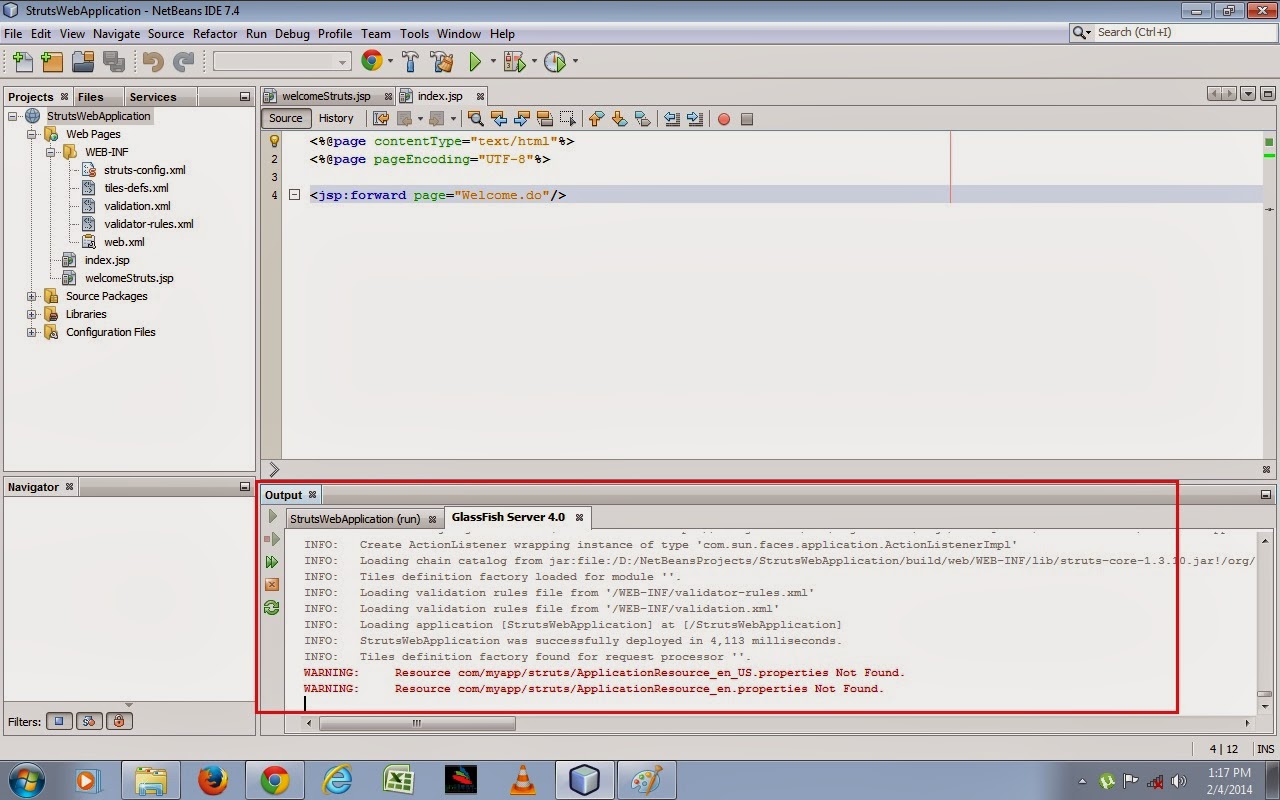1280x800 pixels.
Task: Collapse the StrutsWebApplication project node
Action: click(13, 116)
